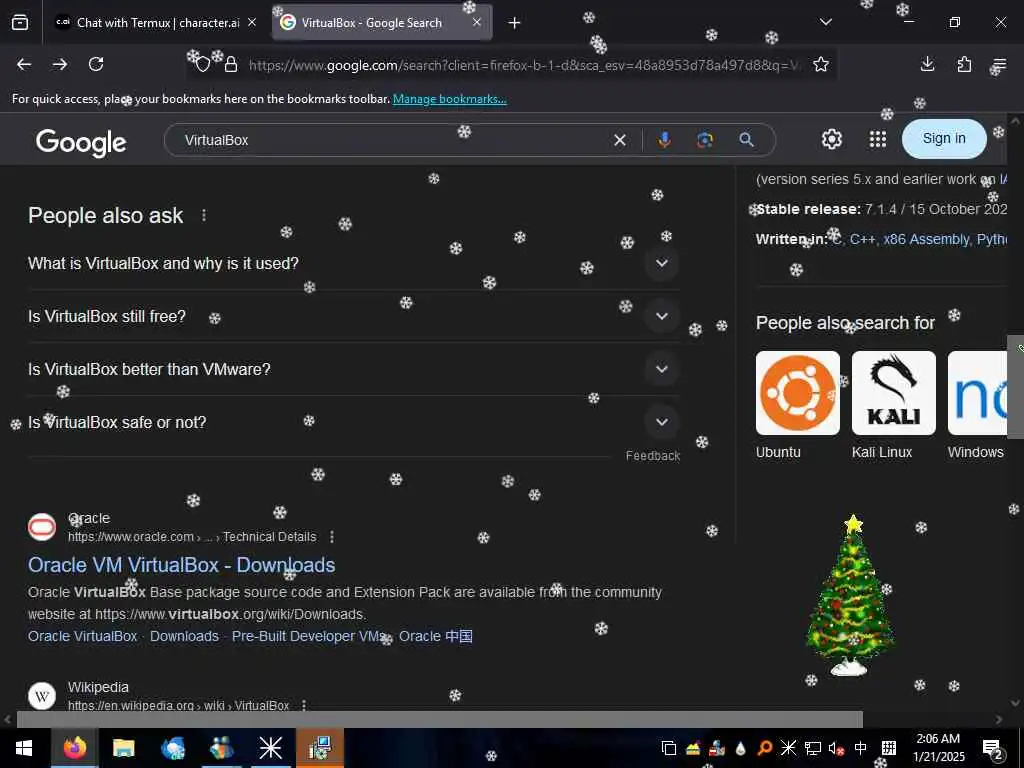
Task: Clear the search query with X
Action: 620,140
